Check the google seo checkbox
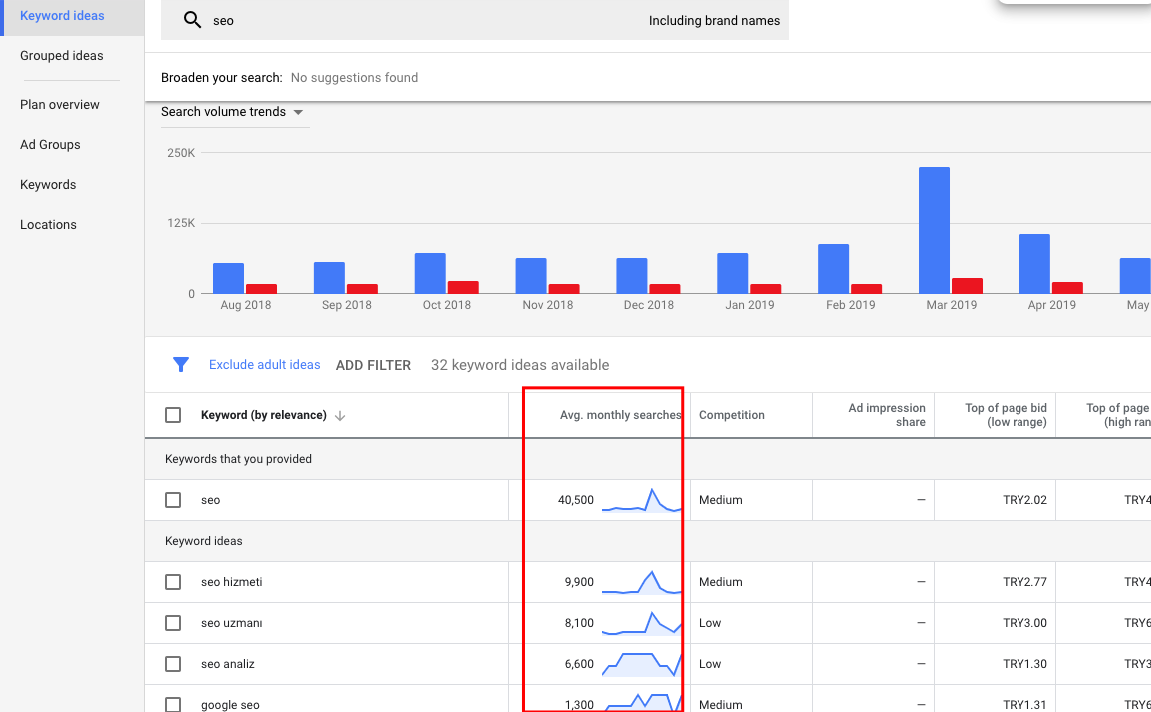The image size is (1151, 712). [173, 705]
